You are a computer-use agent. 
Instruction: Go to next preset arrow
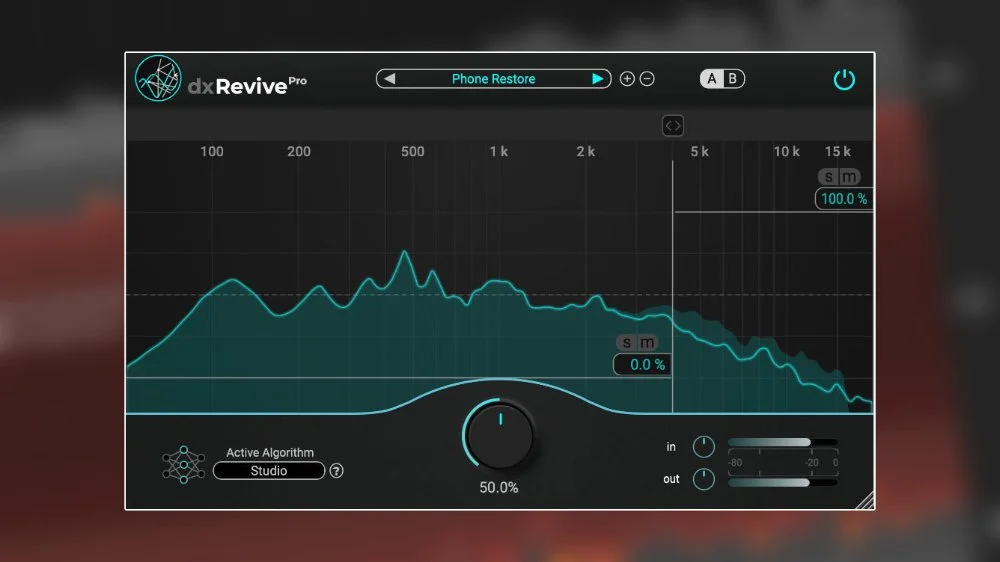pyautogui.click(x=598, y=78)
